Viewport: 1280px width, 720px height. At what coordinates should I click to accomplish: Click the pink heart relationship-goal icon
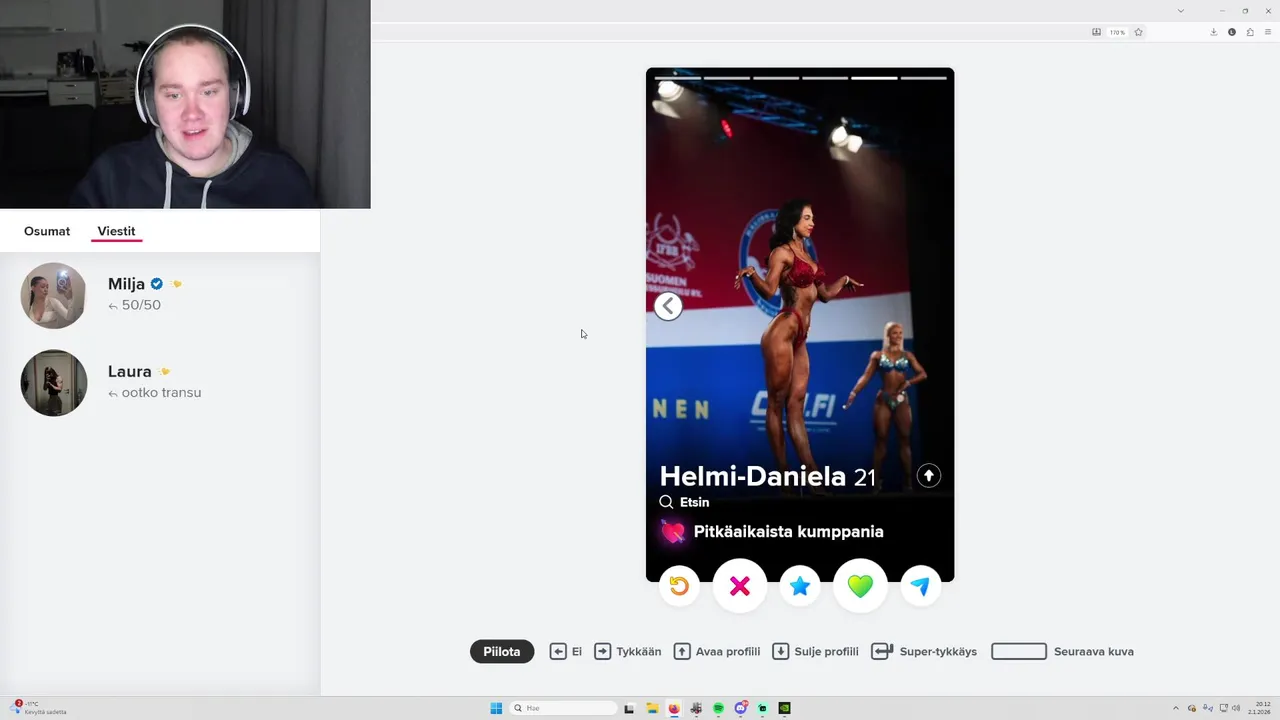(673, 532)
